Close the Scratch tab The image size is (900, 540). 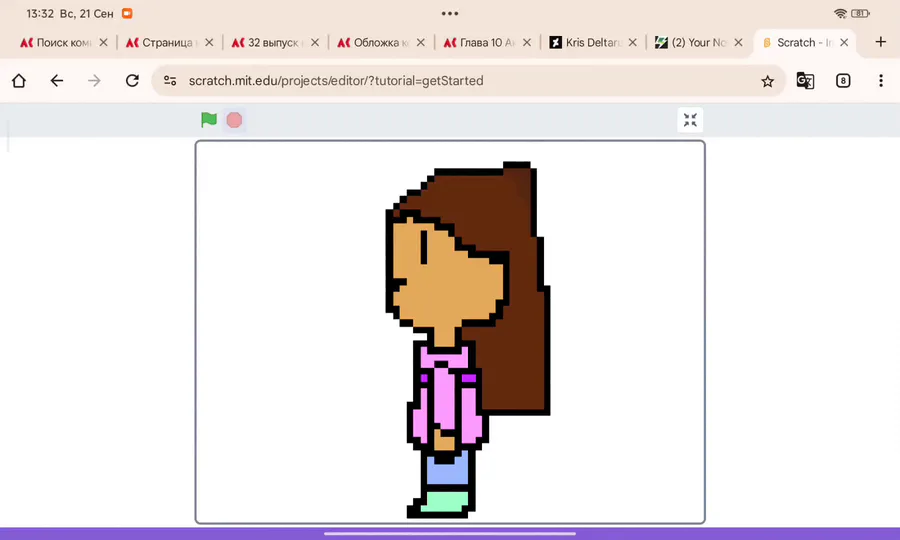pyautogui.click(x=844, y=42)
